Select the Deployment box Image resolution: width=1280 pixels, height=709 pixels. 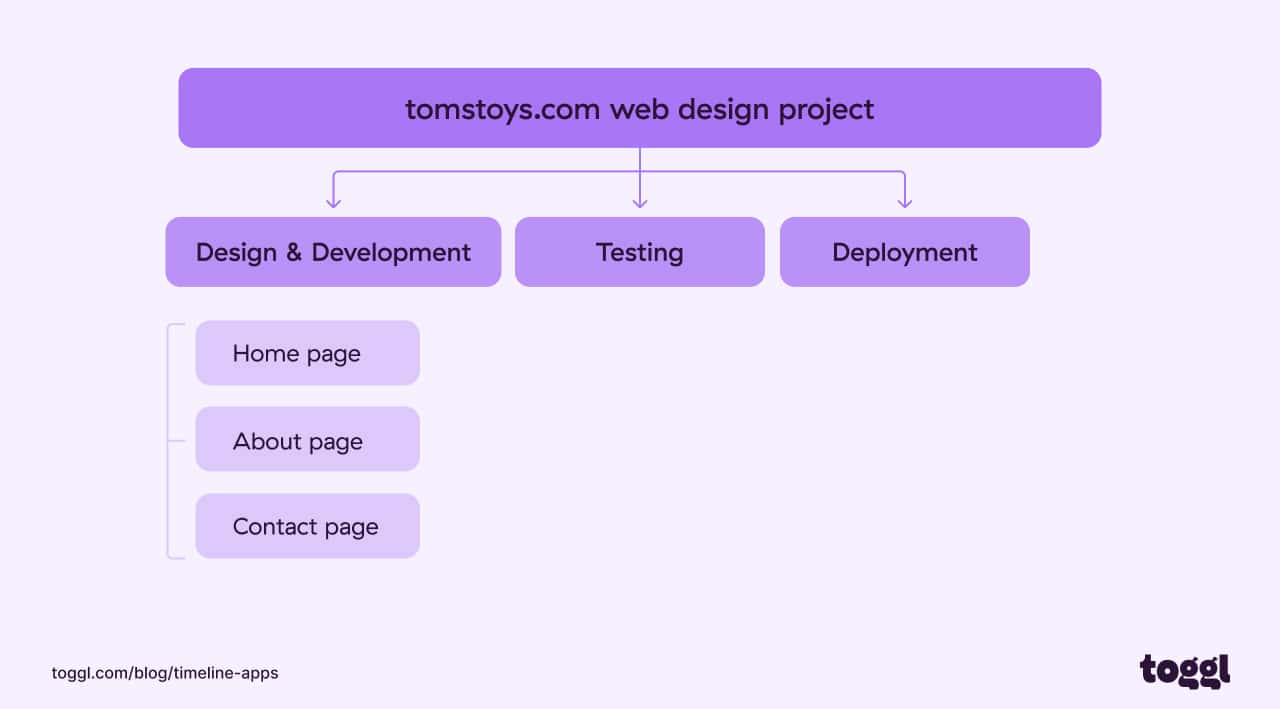pyautogui.click(x=905, y=252)
